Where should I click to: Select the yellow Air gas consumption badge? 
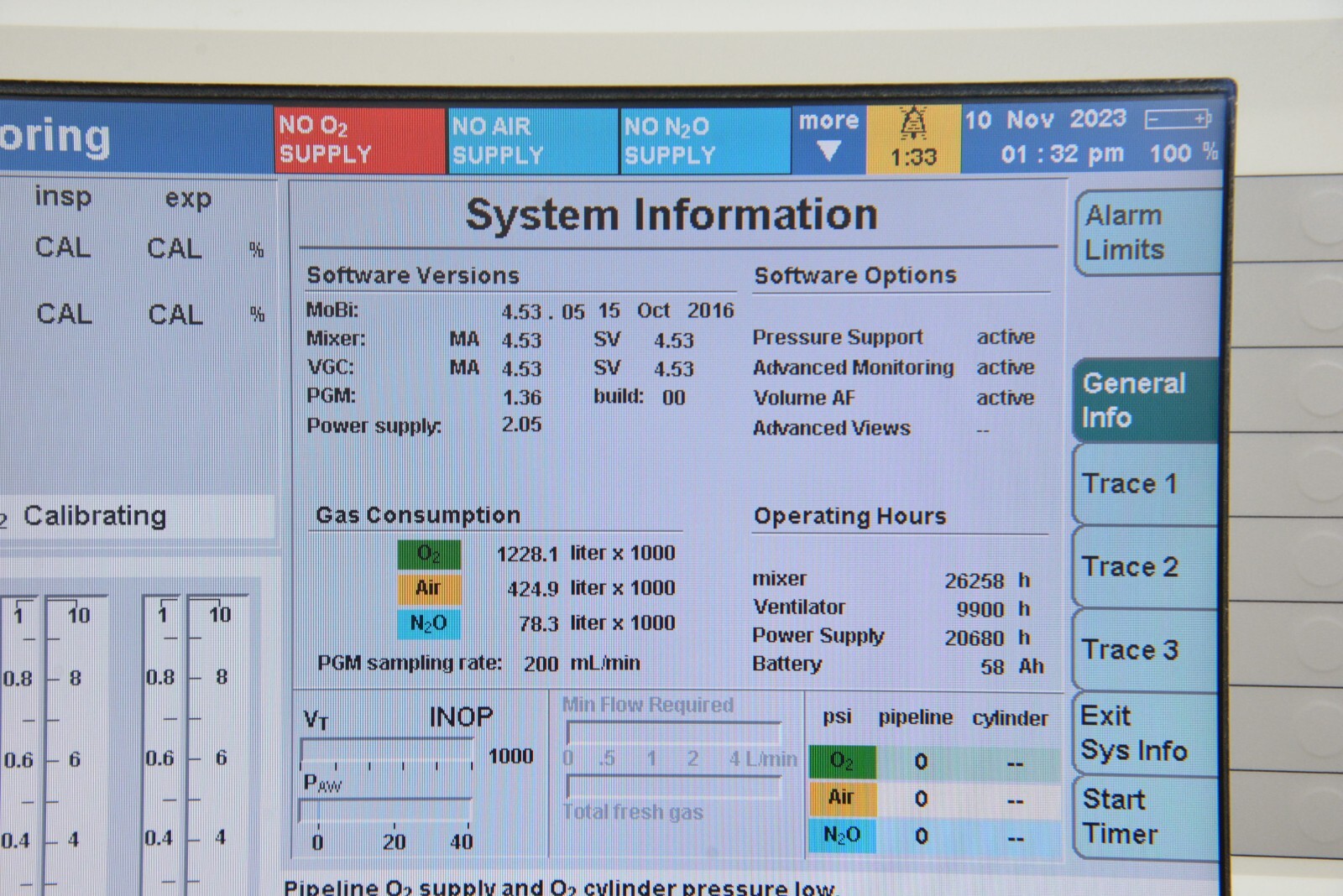tap(429, 589)
